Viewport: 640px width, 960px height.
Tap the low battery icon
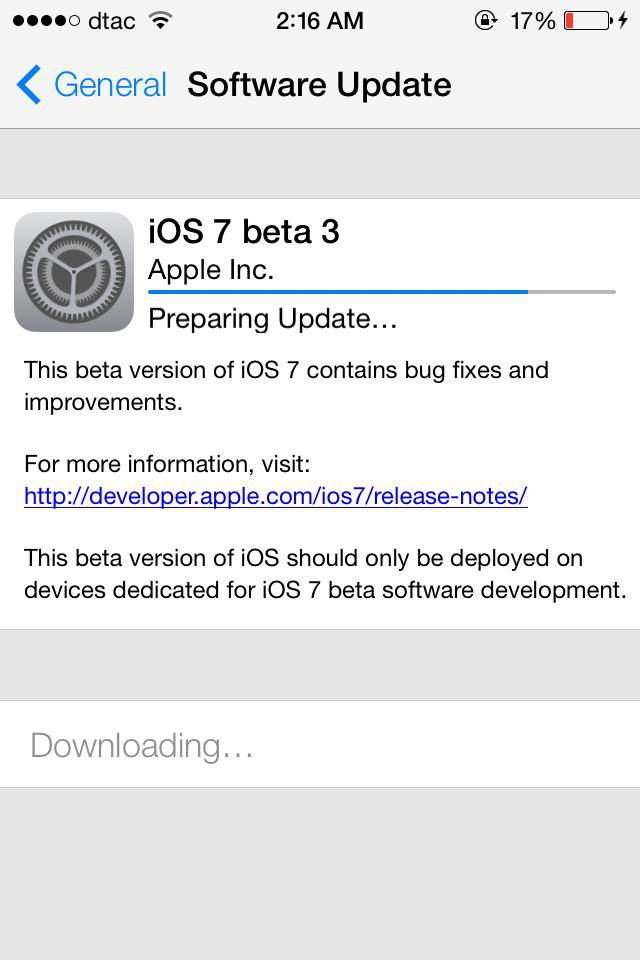[x=589, y=21]
